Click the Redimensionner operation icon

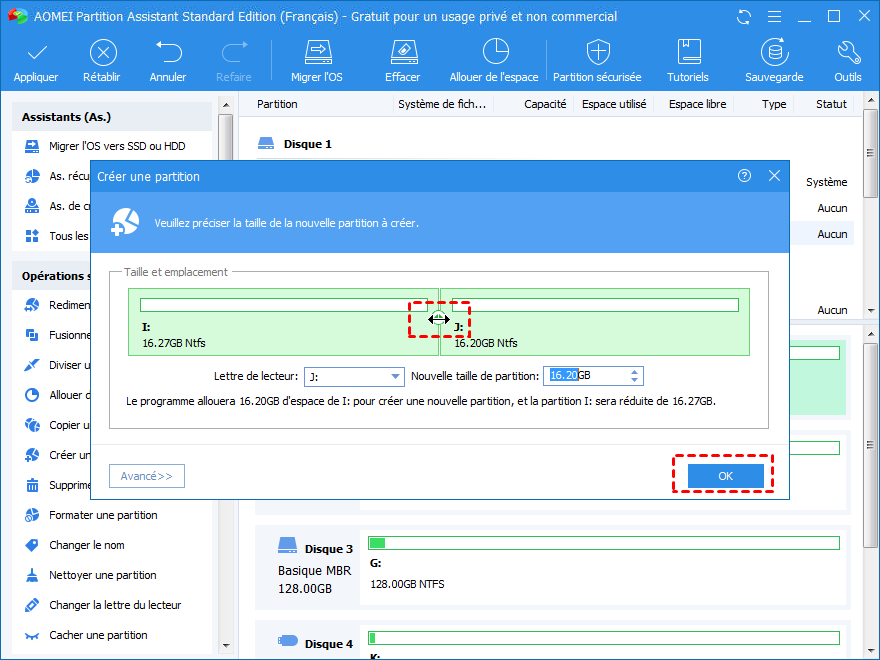pos(32,305)
